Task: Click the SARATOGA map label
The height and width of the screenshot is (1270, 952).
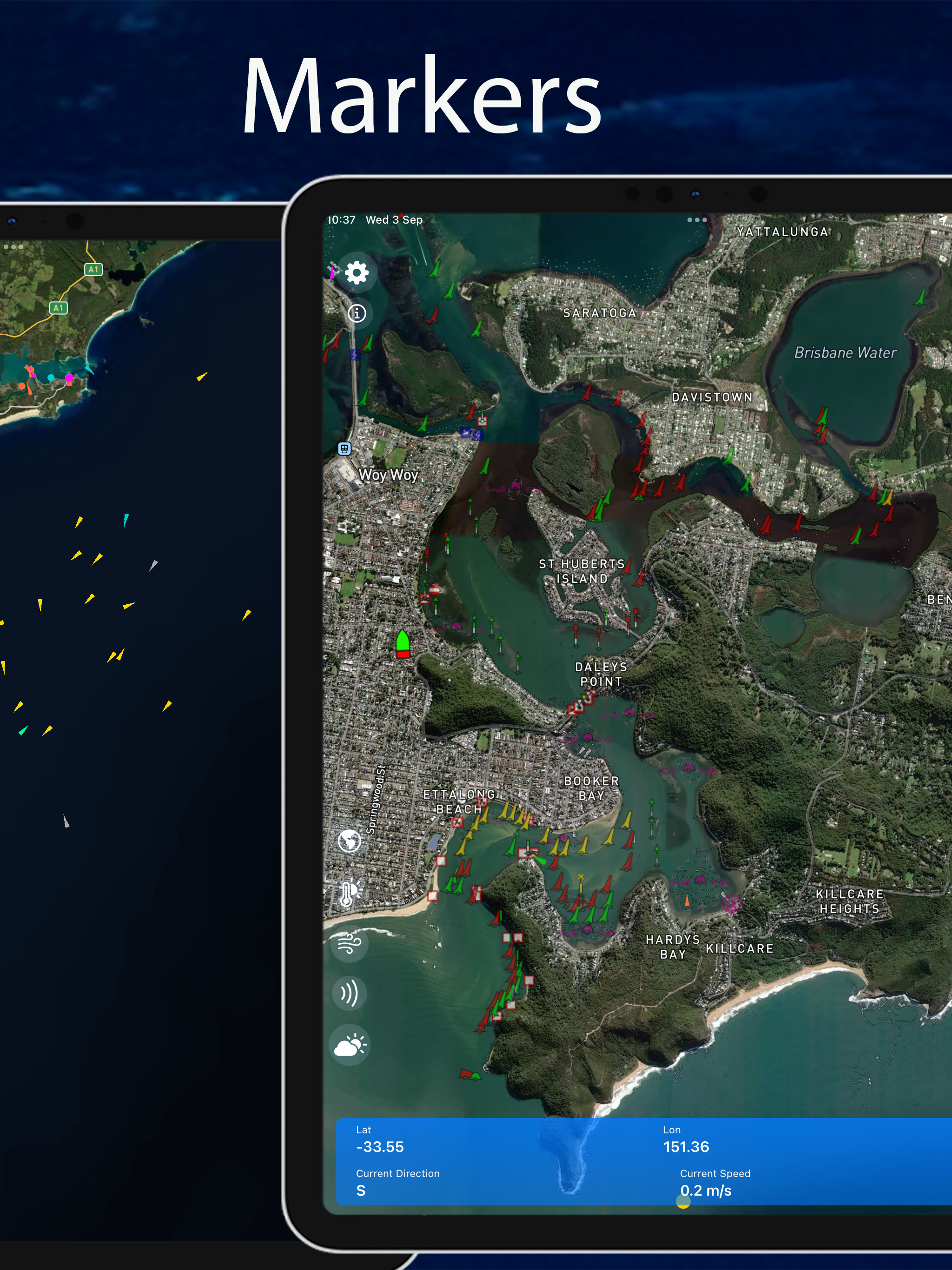Action: (x=600, y=313)
